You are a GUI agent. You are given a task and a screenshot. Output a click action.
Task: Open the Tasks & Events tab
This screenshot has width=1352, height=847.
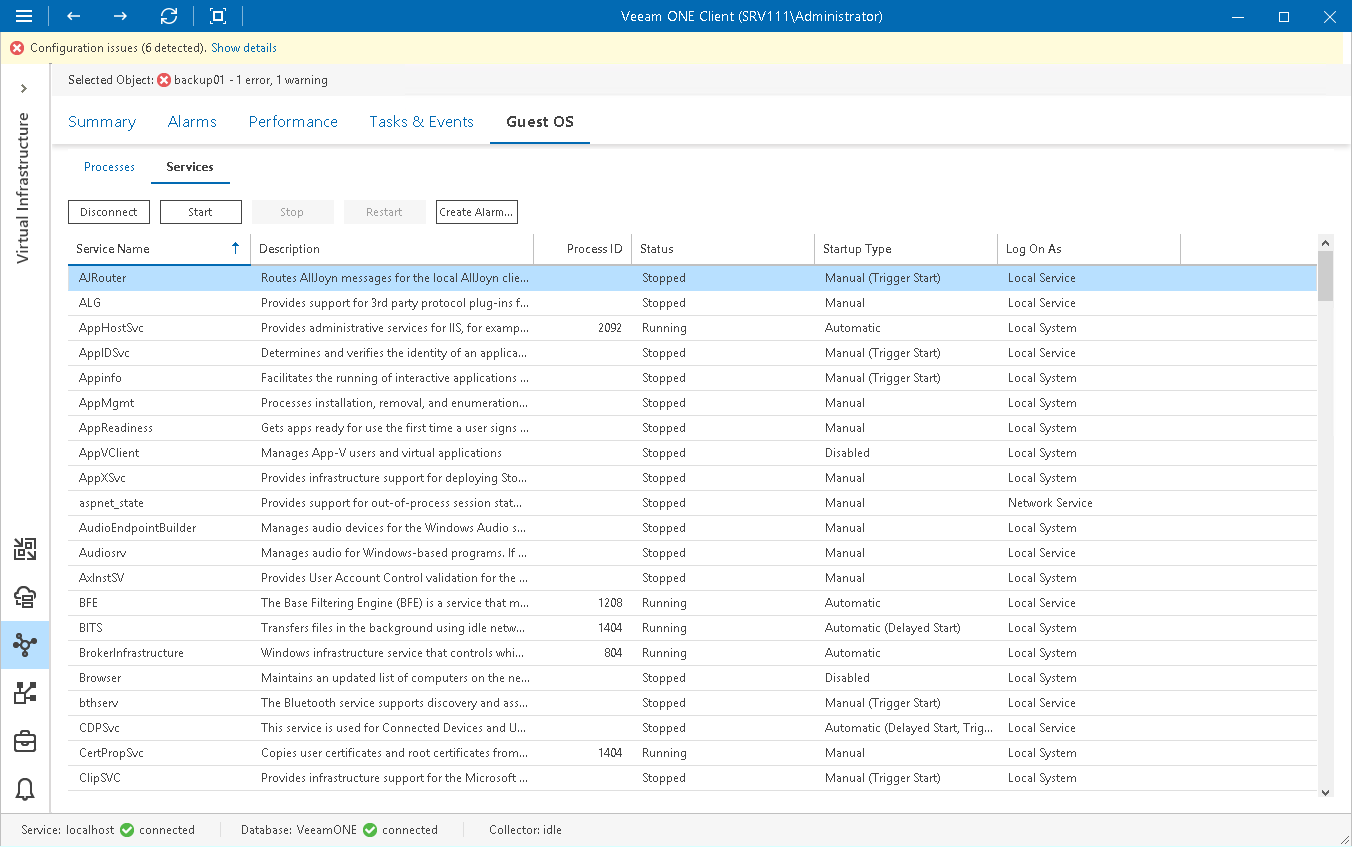click(421, 122)
